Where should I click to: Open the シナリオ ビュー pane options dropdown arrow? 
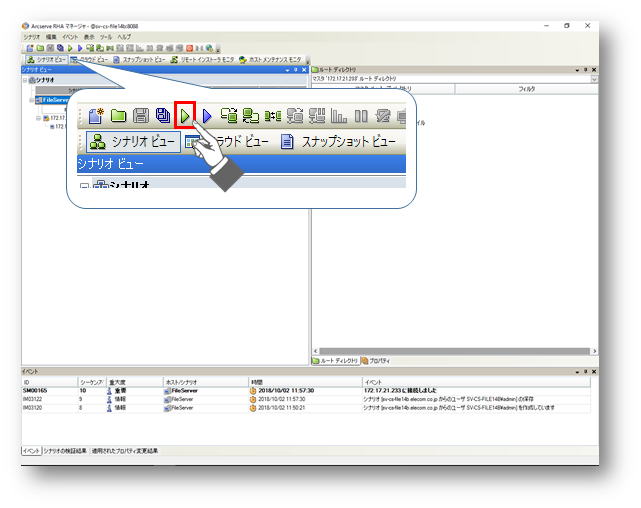(287, 70)
